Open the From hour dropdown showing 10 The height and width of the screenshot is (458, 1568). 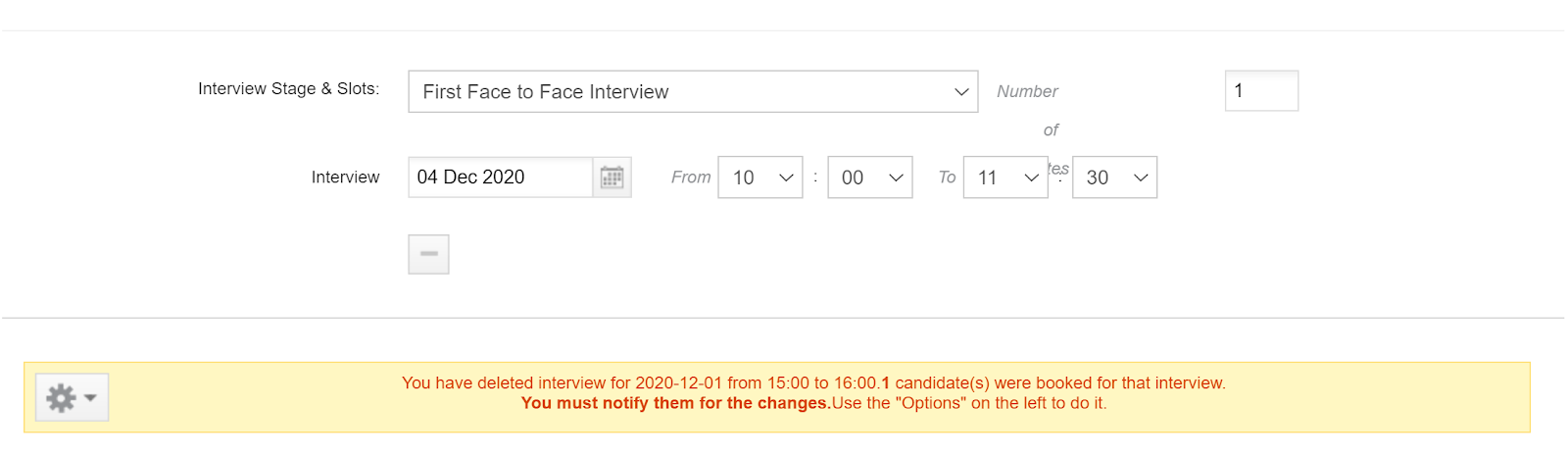[760, 178]
